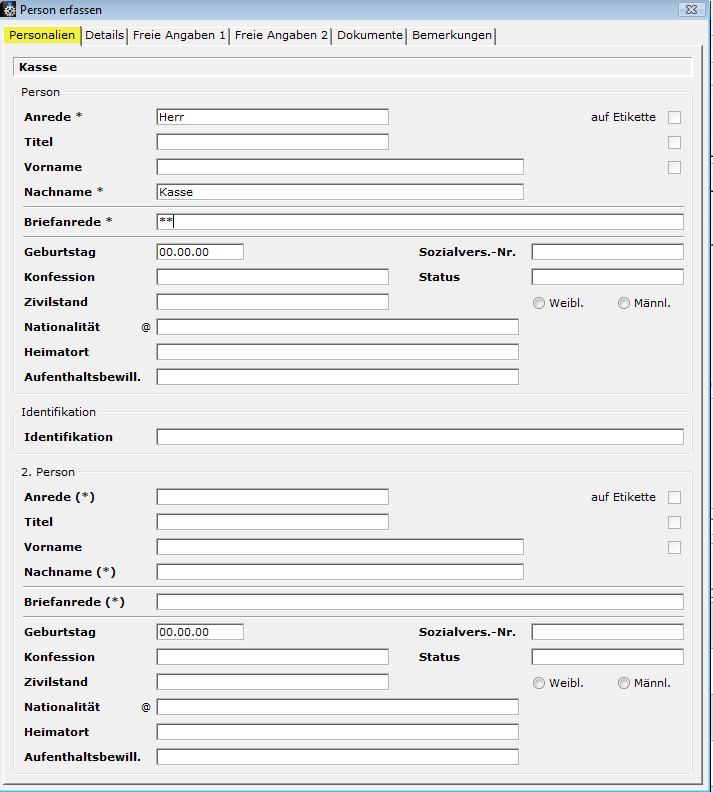Choose Männl. radio button in 2. Person section

pyautogui.click(x=624, y=683)
